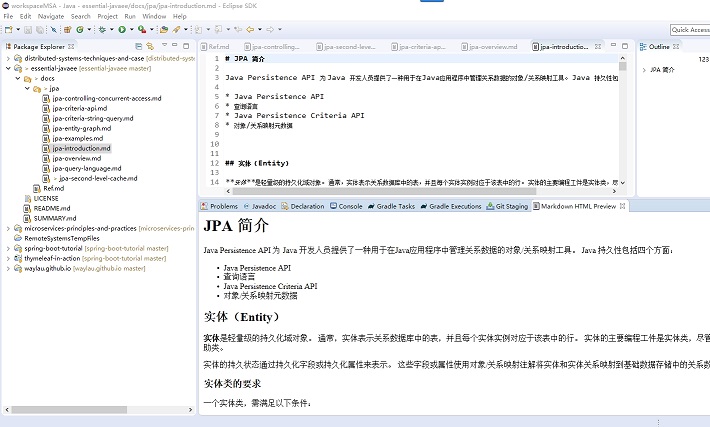Open the Javadoc view tab
The image size is (710, 427).
coord(260,206)
